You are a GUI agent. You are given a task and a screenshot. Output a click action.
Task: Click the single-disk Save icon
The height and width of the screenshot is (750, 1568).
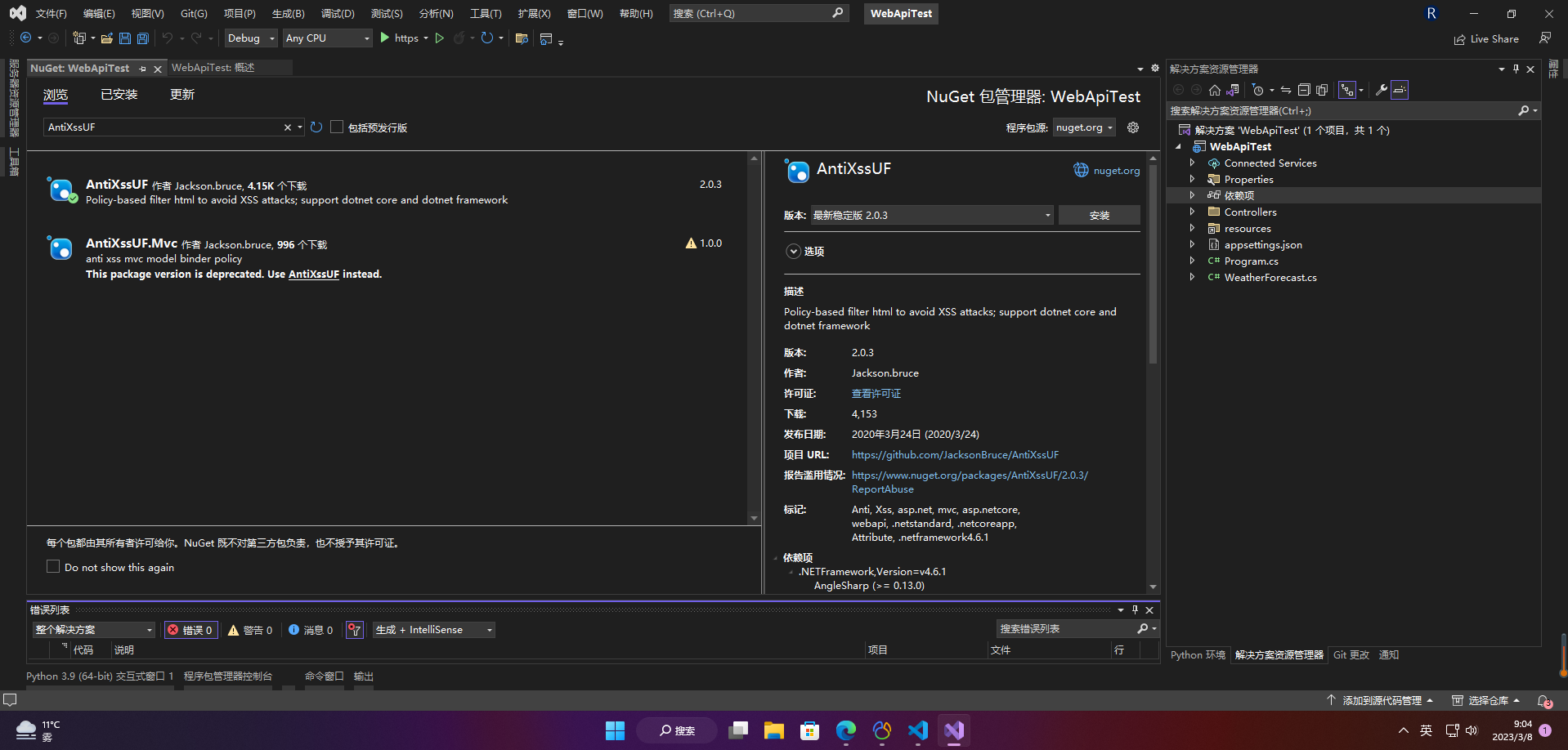pyautogui.click(x=125, y=38)
